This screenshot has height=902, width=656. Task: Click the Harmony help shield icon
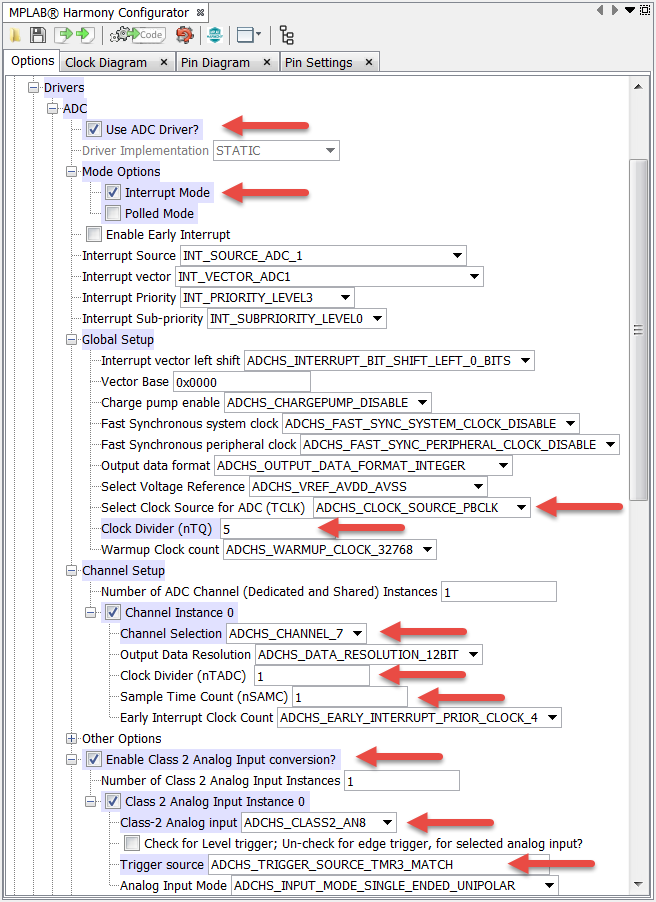[x=214, y=35]
